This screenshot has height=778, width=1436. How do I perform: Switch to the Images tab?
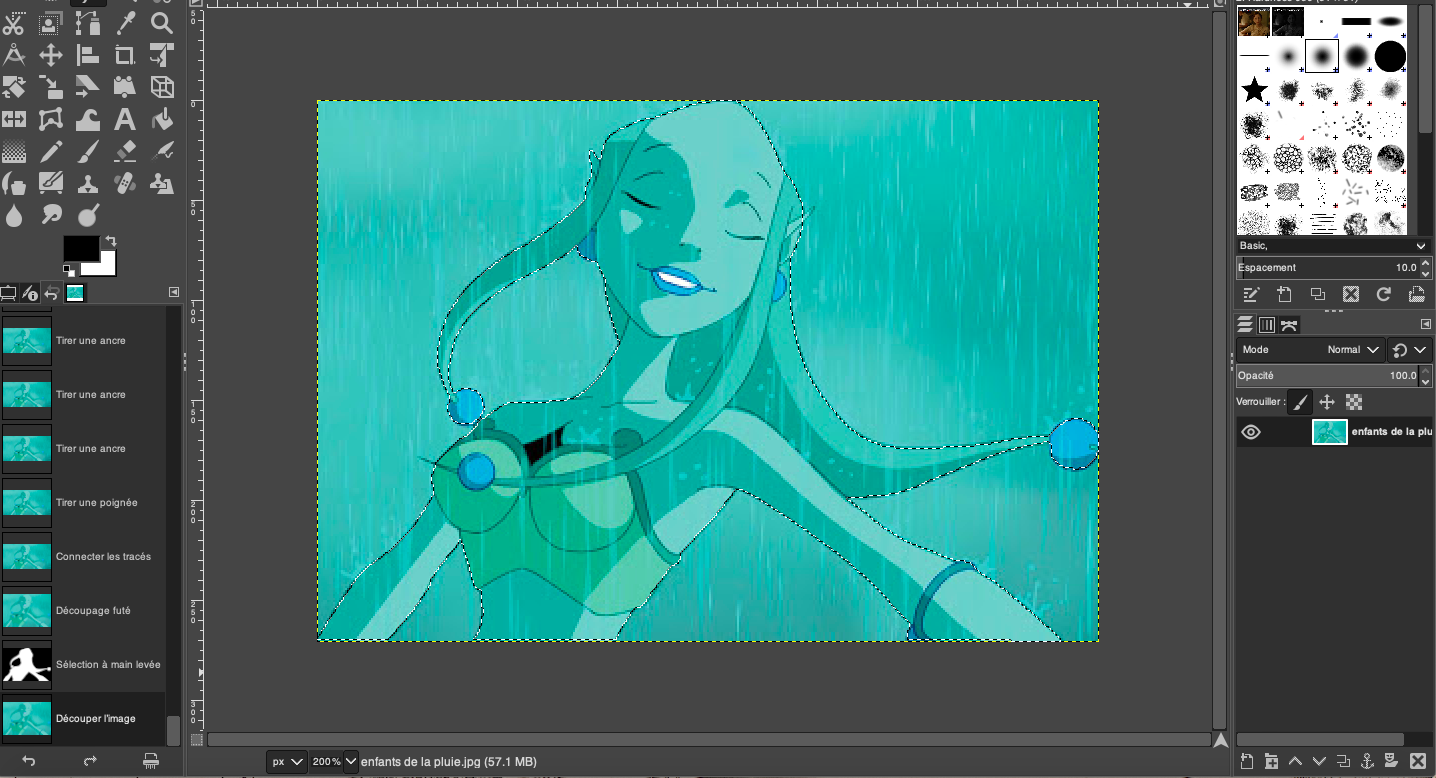coord(75,293)
